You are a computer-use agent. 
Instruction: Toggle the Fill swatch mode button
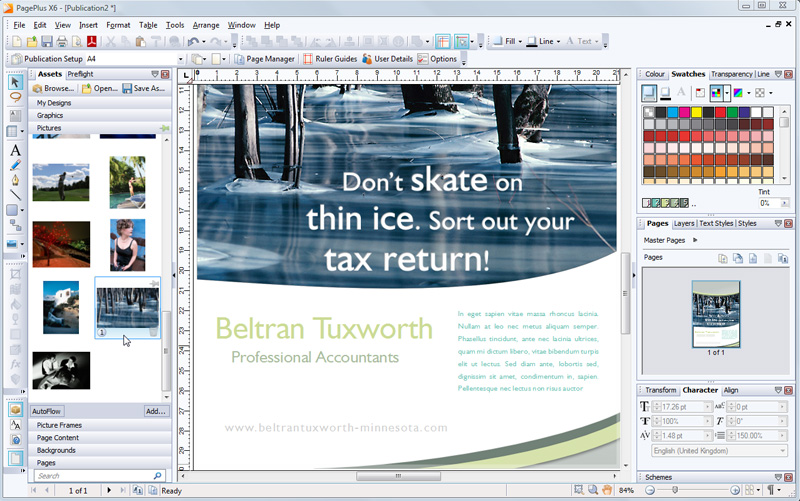click(649, 93)
